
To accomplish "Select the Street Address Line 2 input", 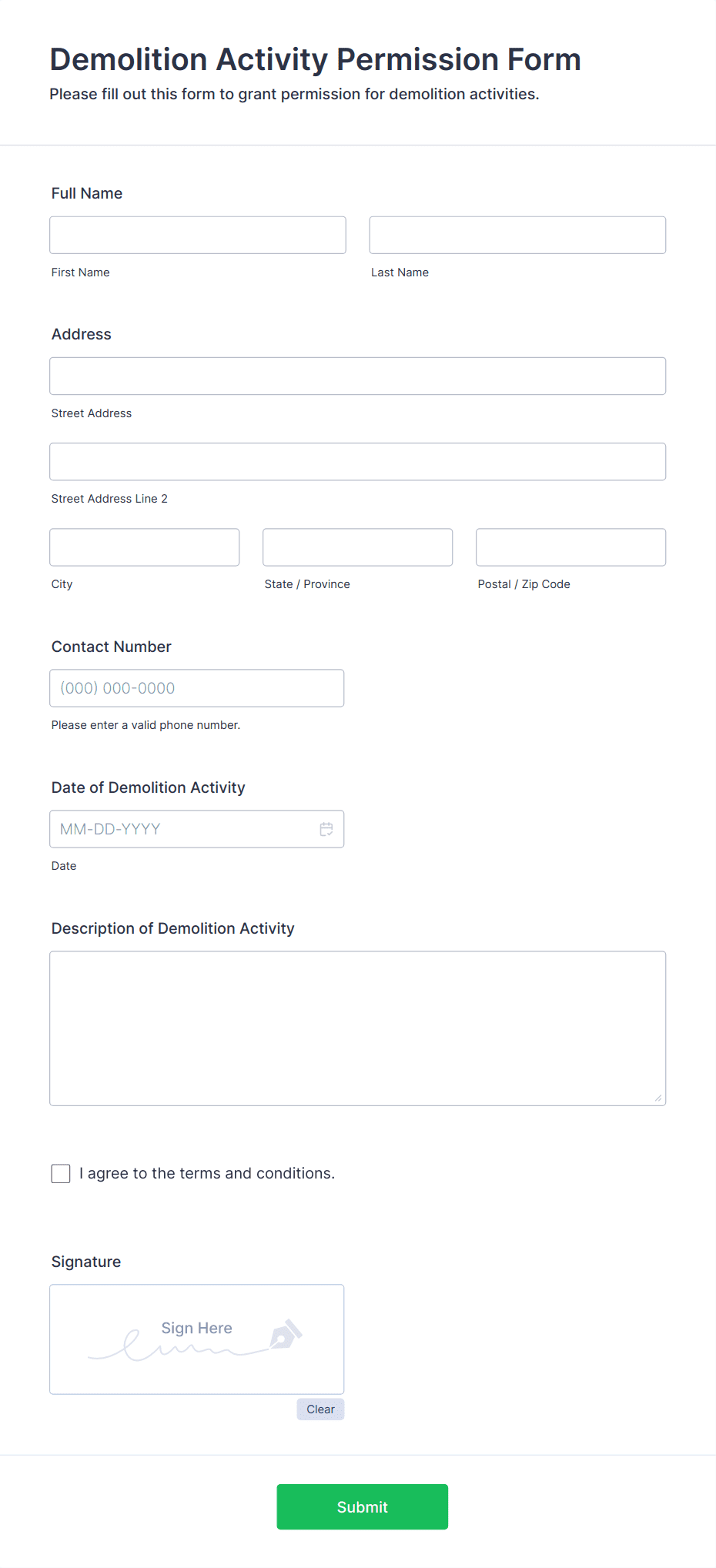I will pos(358,462).
